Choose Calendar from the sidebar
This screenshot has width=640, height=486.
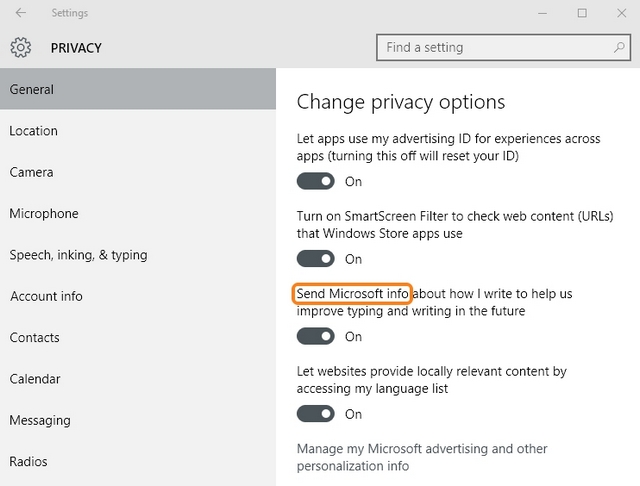(35, 379)
